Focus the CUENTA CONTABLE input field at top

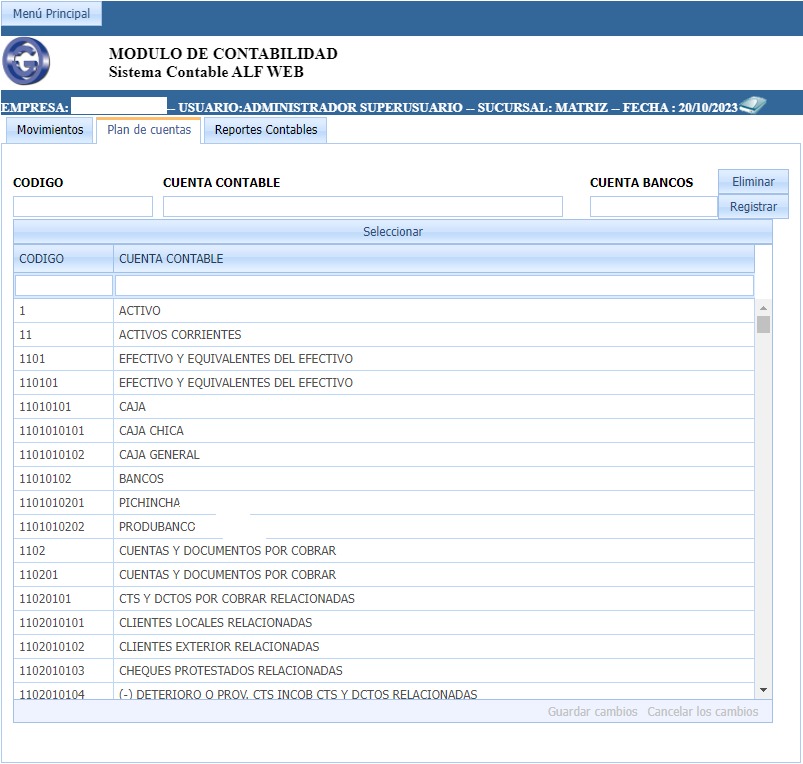click(x=362, y=207)
